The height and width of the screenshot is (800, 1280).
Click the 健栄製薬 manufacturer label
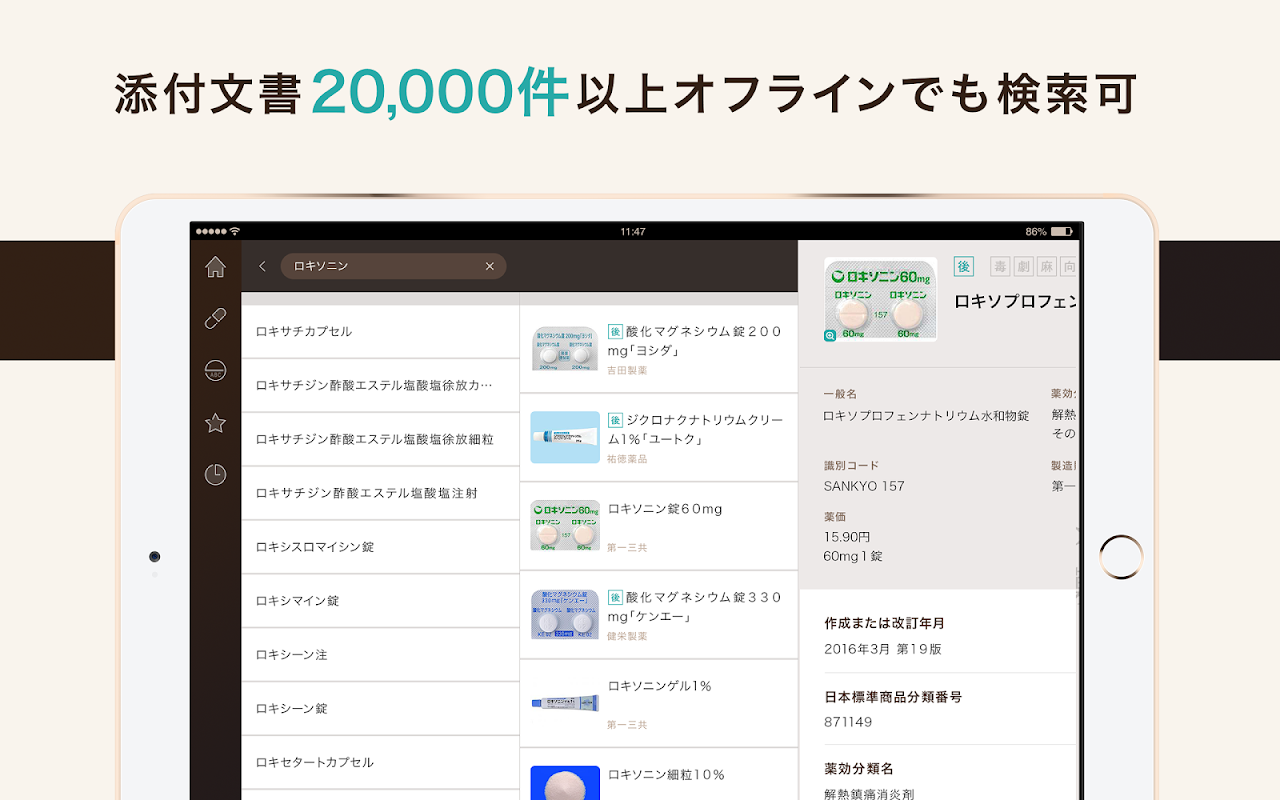[x=627, y=636]
